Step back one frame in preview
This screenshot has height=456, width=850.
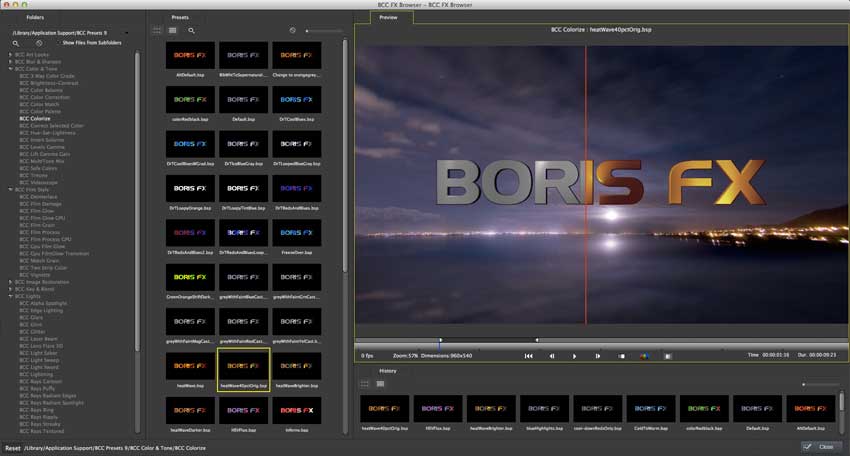click(552, 356)
